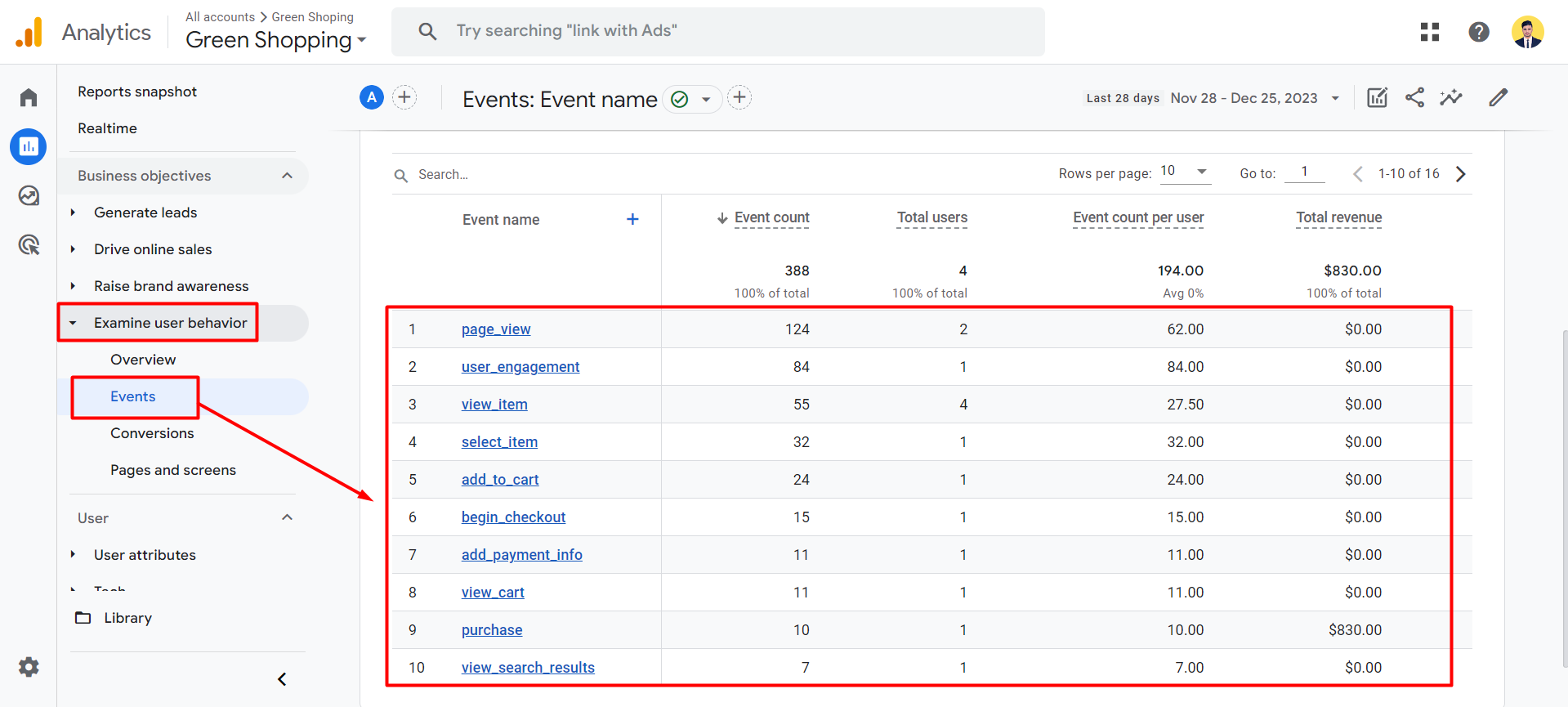Viewport: 1568px width, 707px height.
Task: Expand the Generate leads tree item
Action: (x=73, y=213)
